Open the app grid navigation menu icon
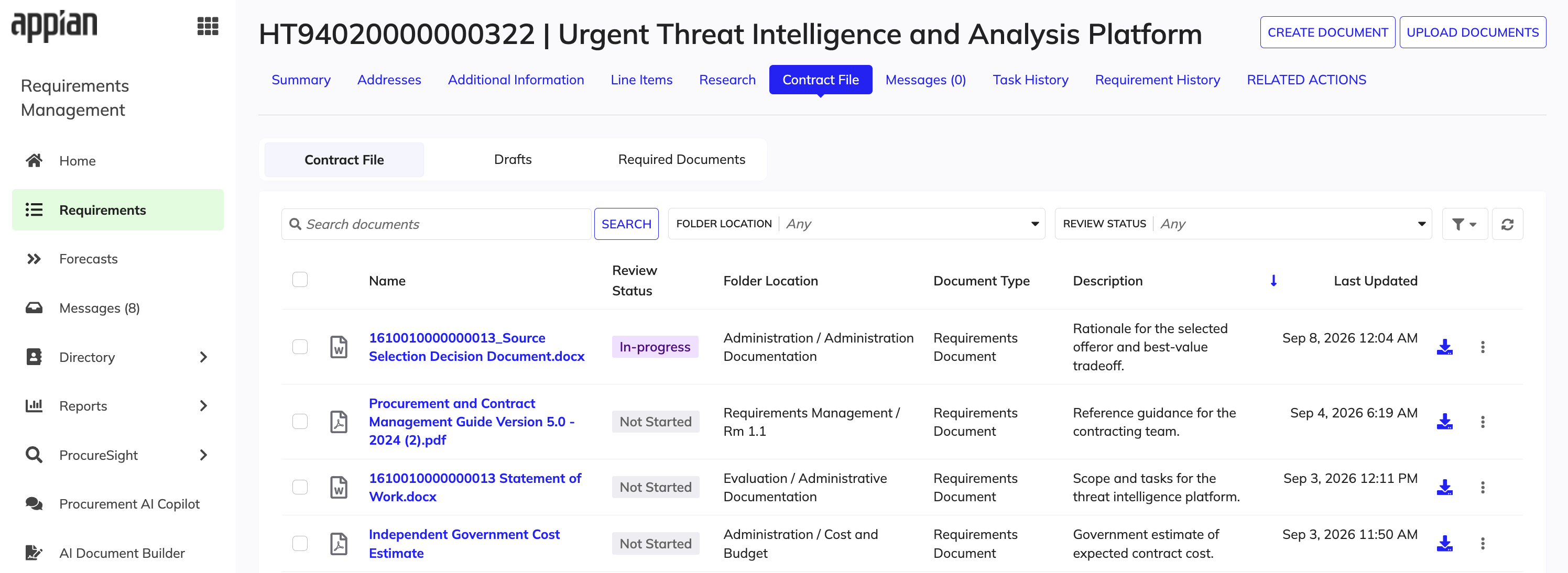The height and width of the screenshot is (573, 1568). (x=208, y=26)
